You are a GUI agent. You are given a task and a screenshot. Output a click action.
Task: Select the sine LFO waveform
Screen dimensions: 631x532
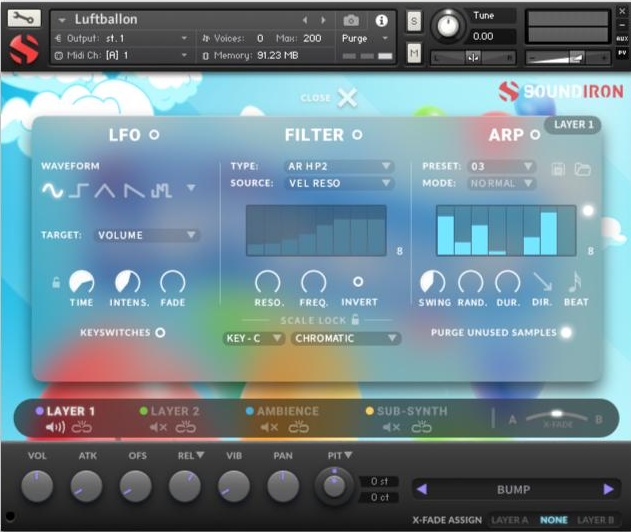point(52,190)
